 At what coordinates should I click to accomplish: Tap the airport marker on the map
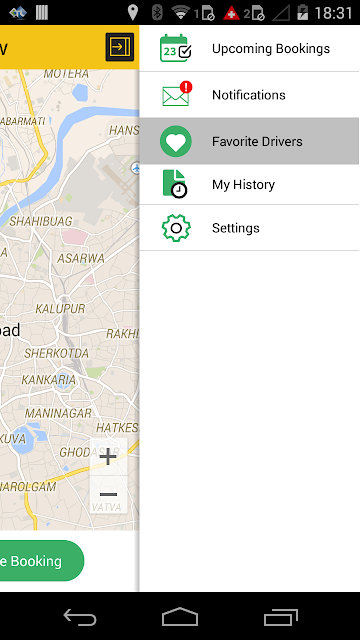point(136,167)
